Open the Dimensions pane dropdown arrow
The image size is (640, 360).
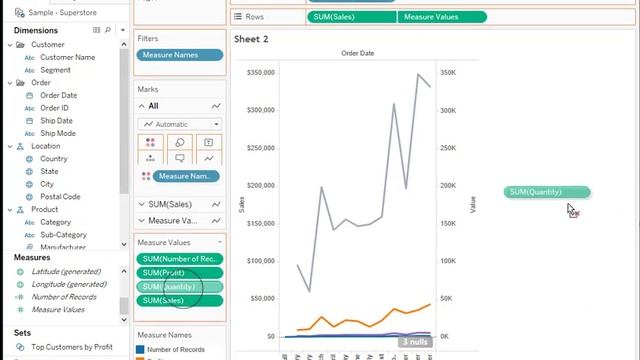click(x=122, y=30)
